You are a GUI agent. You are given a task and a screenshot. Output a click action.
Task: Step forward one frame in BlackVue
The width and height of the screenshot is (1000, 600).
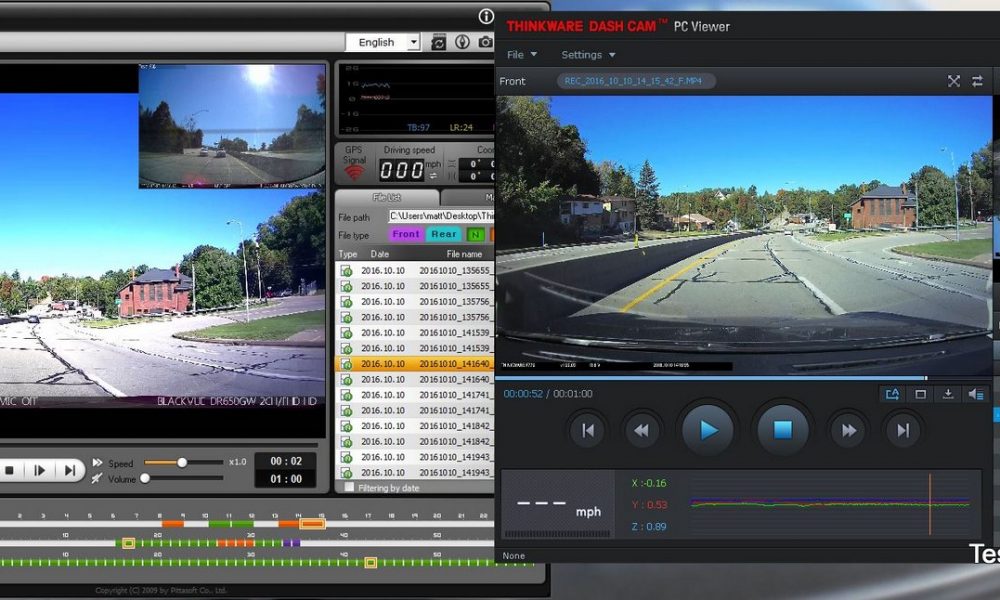click(x=39, y=471)
